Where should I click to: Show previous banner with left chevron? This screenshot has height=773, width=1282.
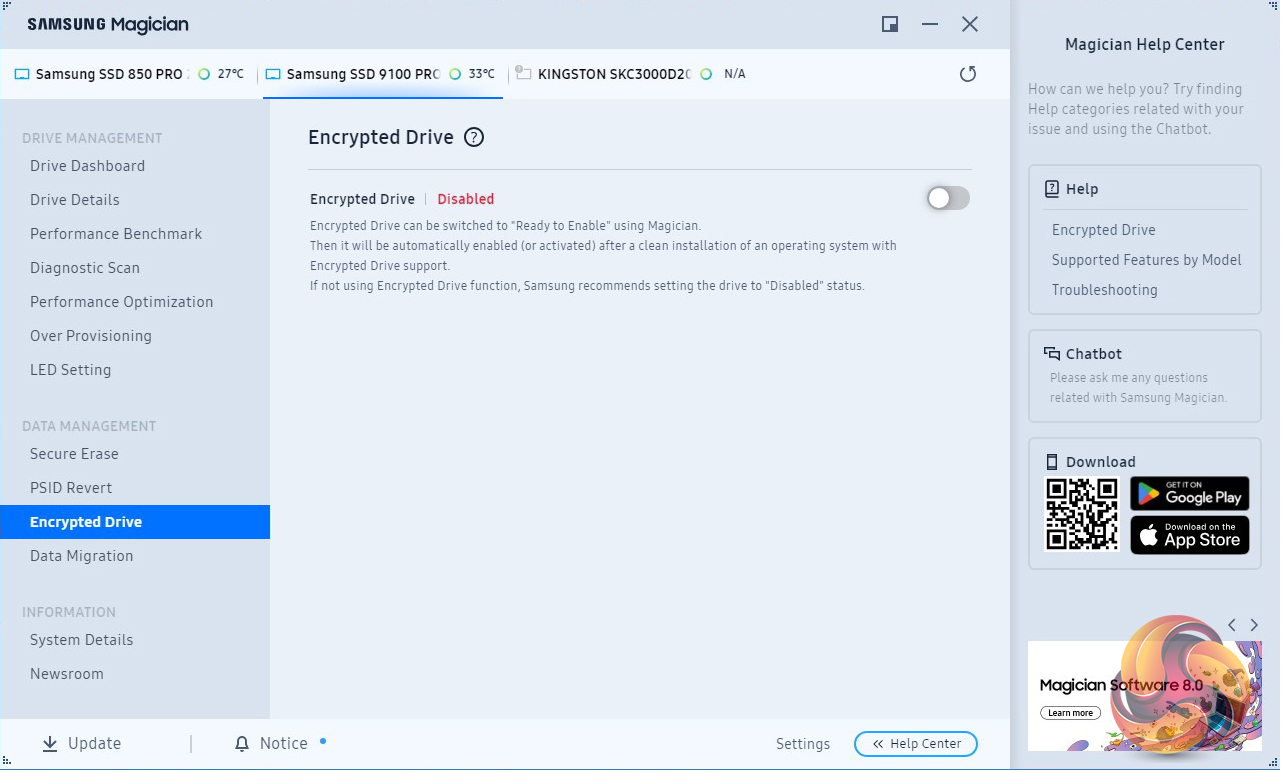pos(1232,625)
